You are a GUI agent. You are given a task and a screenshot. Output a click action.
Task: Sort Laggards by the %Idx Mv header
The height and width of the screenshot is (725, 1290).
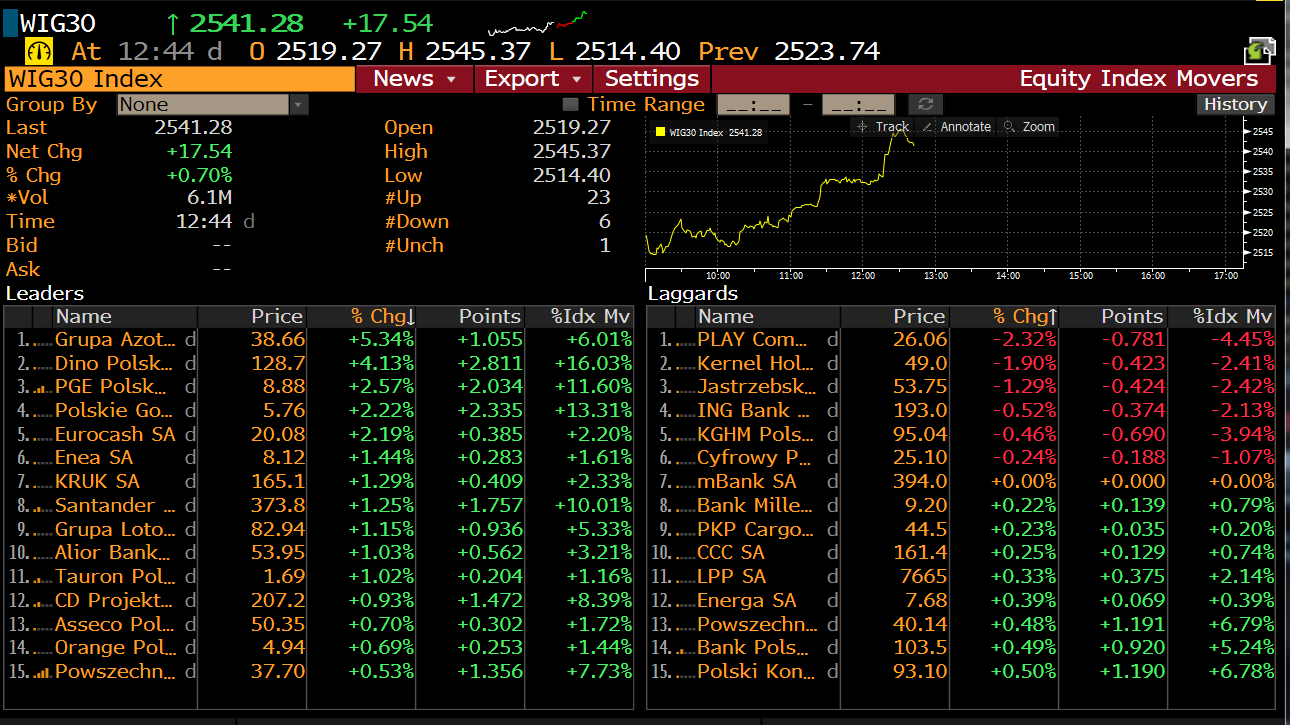[x=1222, y=317]
